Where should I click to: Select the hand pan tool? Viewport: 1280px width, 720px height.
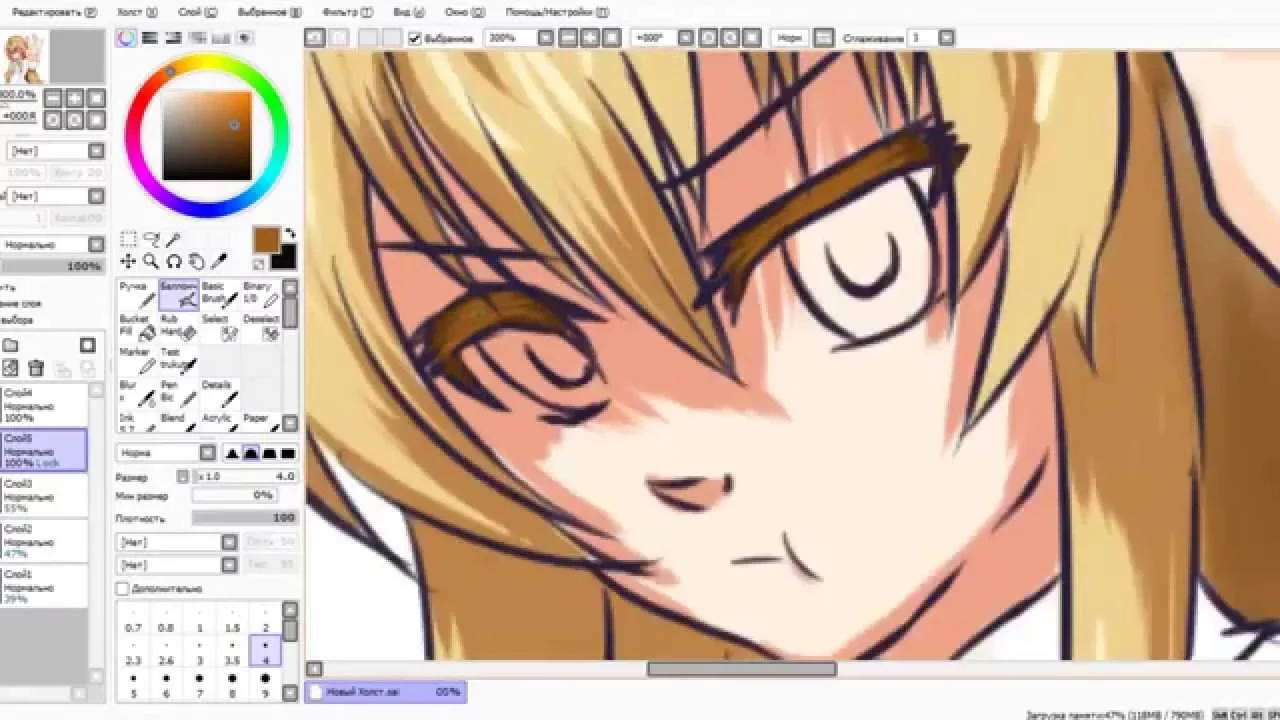tap(196, 261)
